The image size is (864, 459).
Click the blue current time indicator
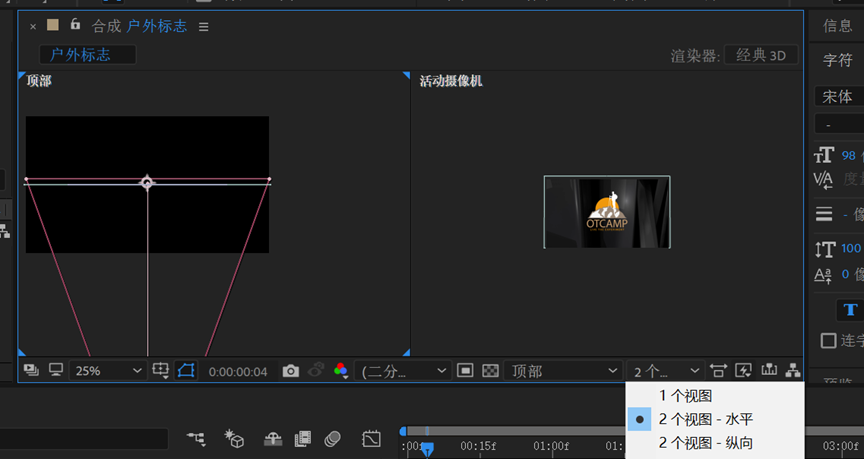point(427,449)
